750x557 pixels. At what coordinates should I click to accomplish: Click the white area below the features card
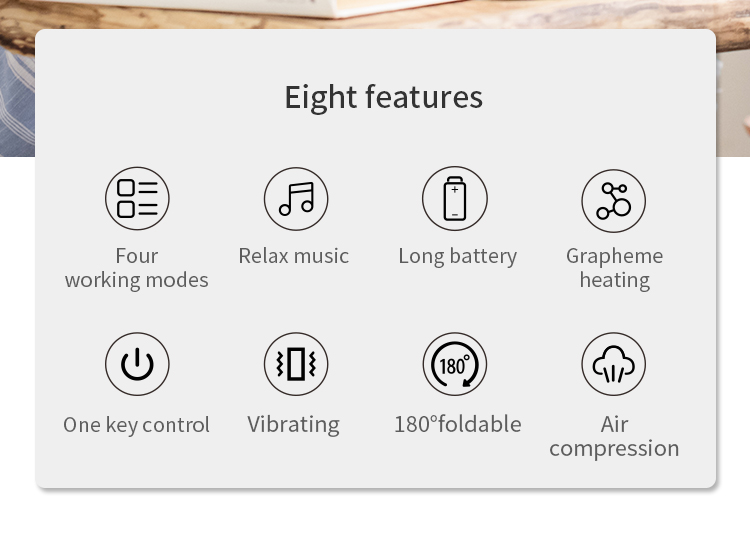coord(375,525)
